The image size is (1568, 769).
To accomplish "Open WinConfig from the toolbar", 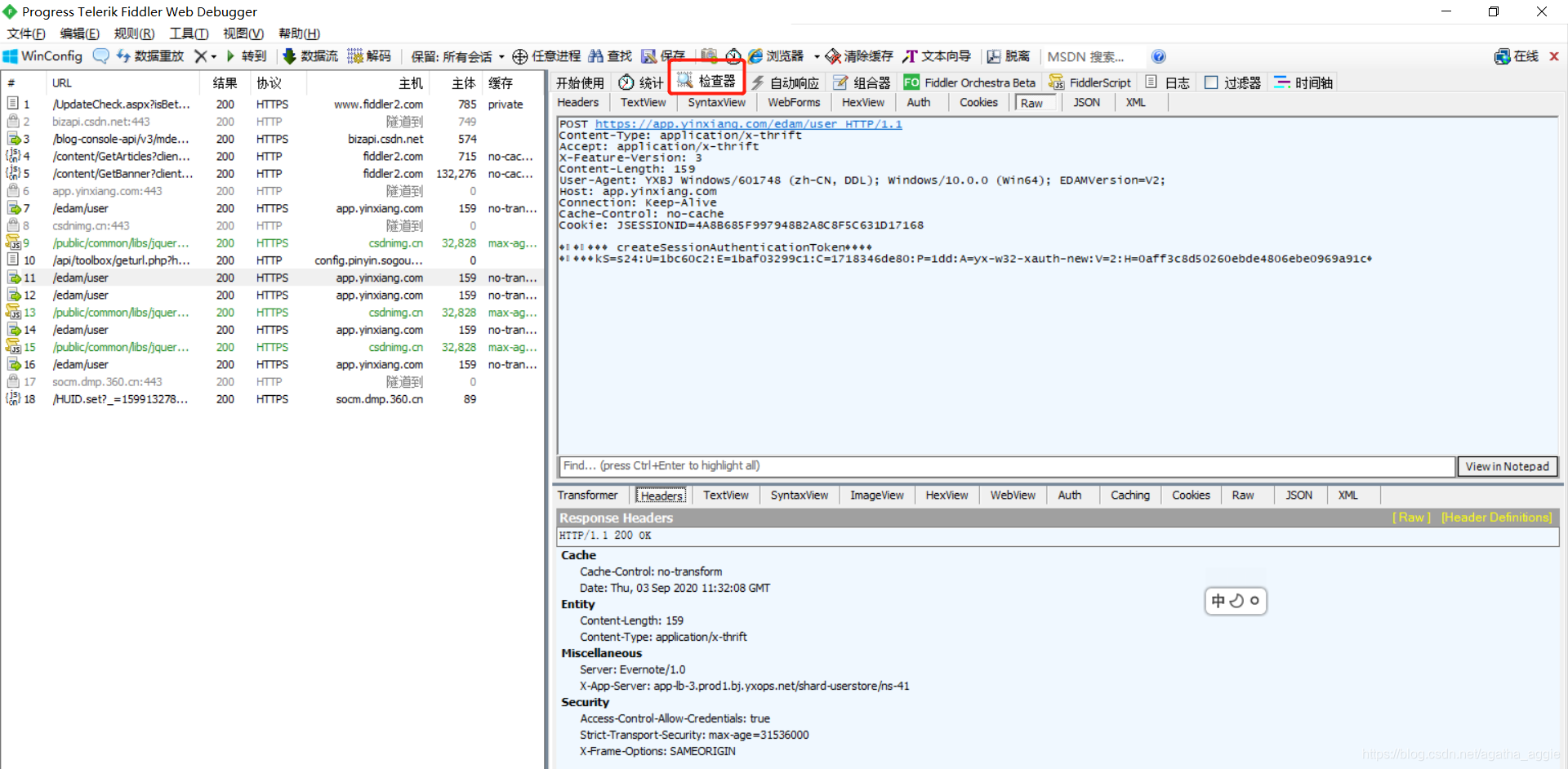I will (43, 56).
